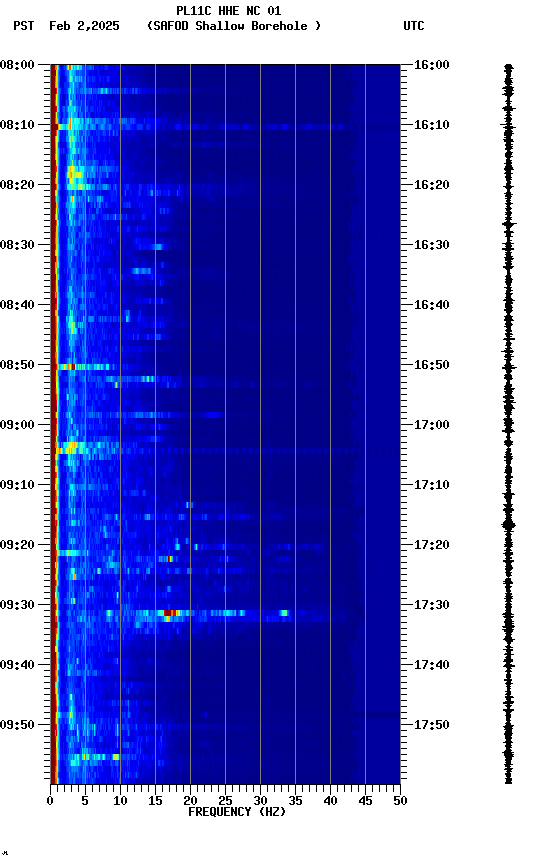Click the 16:50 UTC time label
This screenshot has width=552, height=864.
point(431,365)
